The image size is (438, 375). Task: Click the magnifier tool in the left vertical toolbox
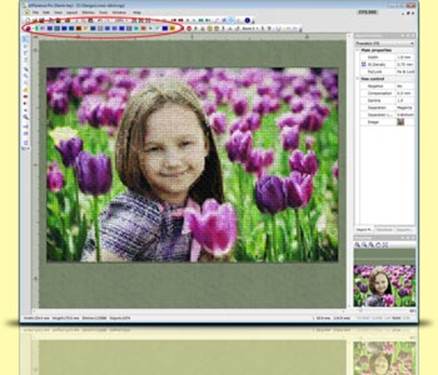(26, 117)
